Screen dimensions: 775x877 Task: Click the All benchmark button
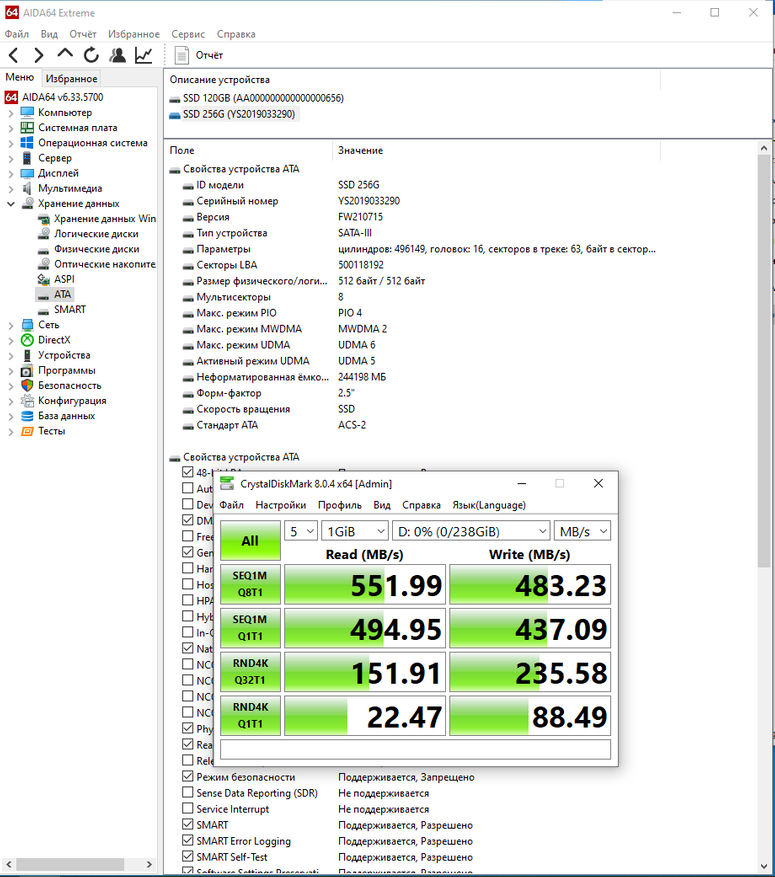(x=250, y=541)
